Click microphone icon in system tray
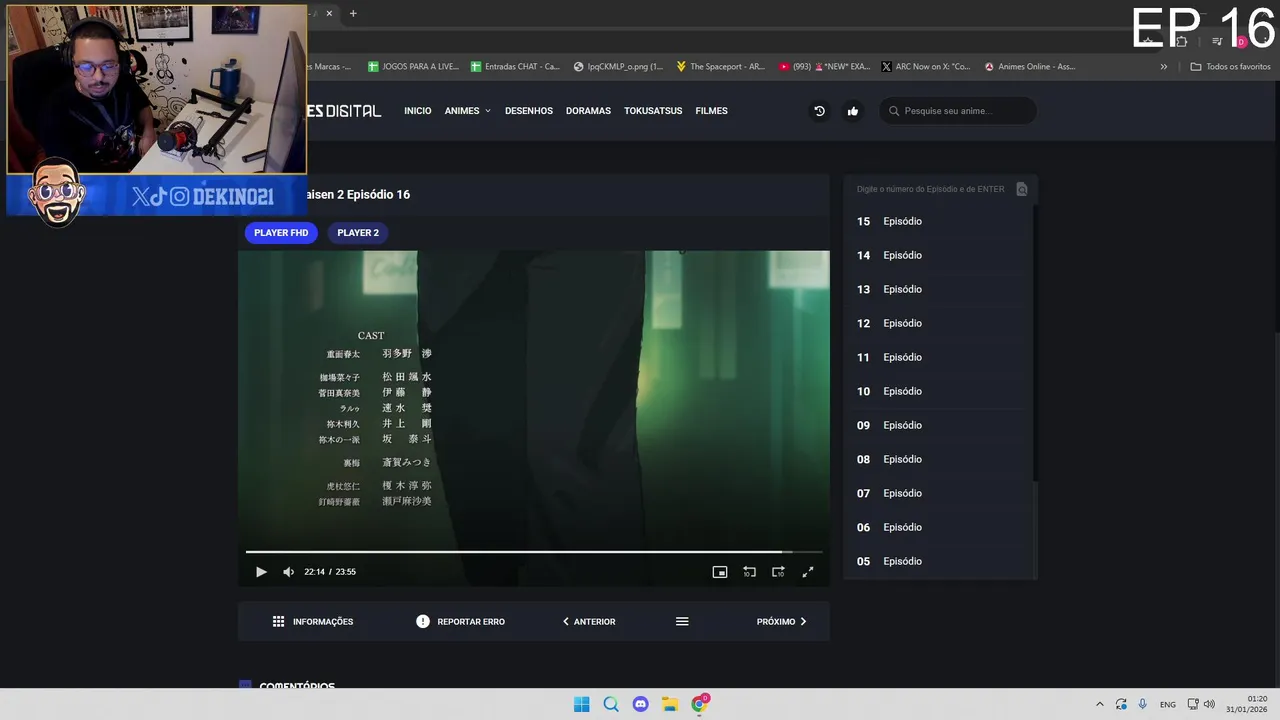1280x720 pixels. pyautogui.click(x=1142, y=704)
